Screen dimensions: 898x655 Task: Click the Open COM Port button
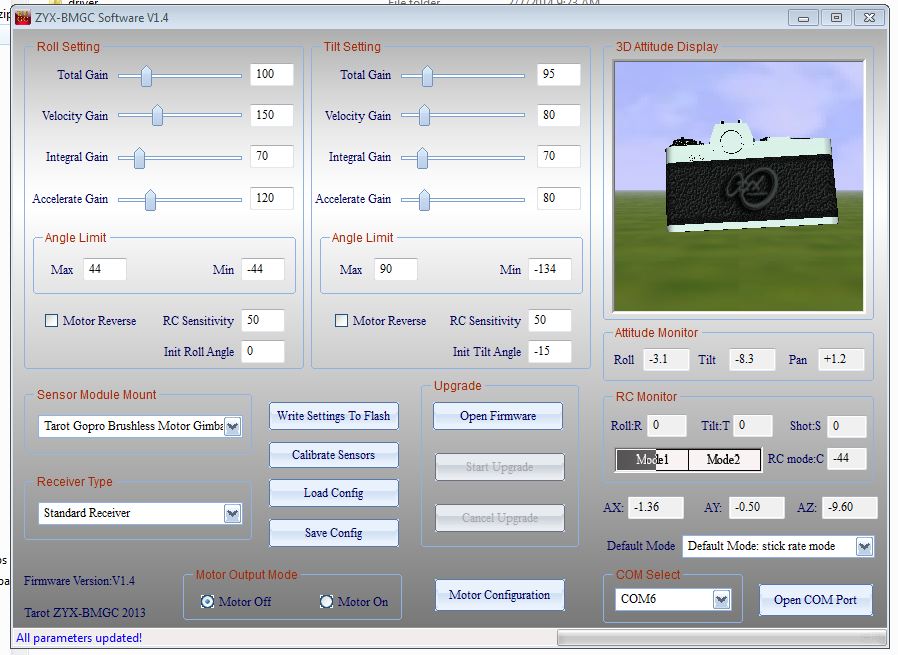coord(816,599)
